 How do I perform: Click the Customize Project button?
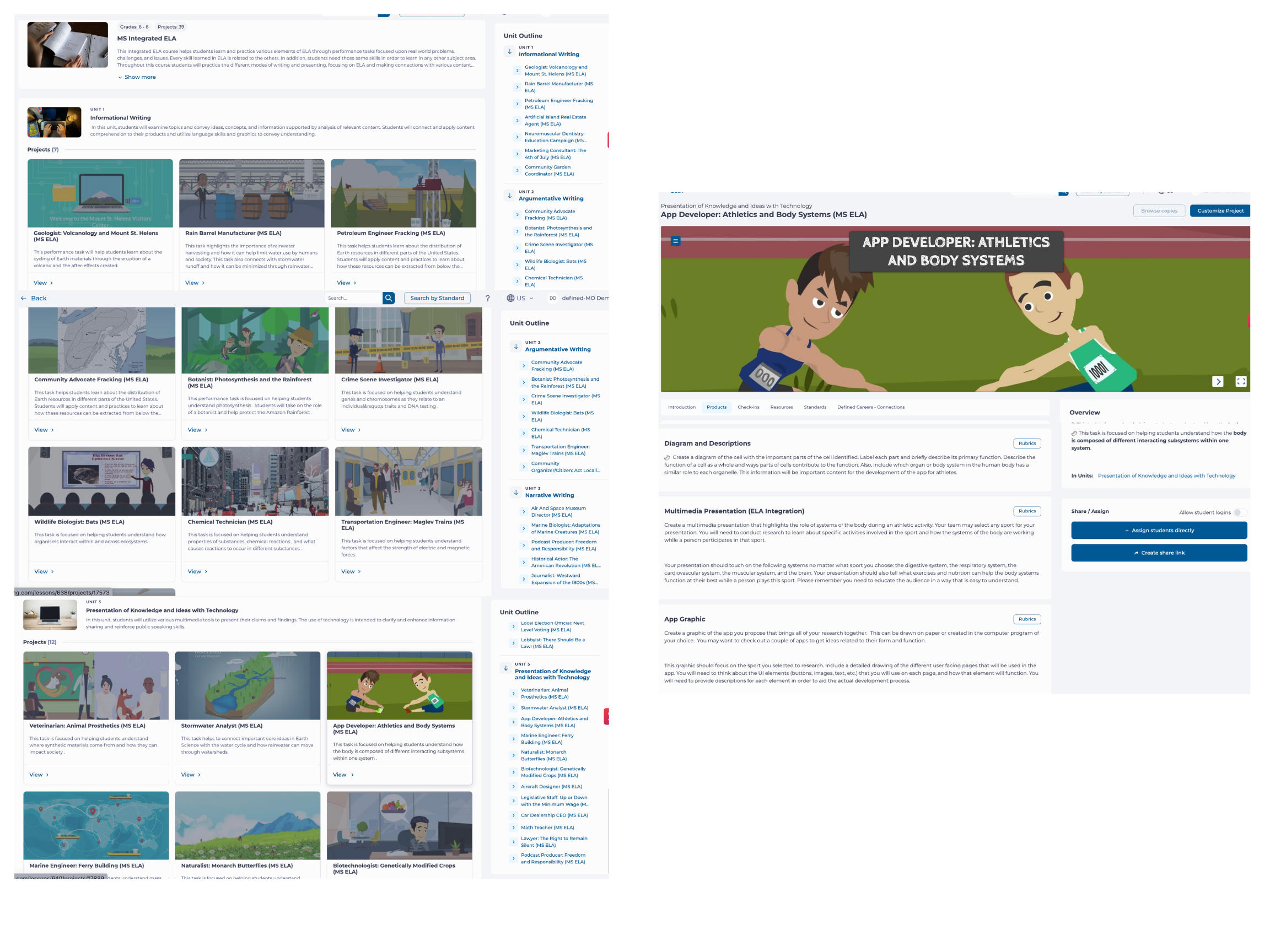click(1219, 210)
